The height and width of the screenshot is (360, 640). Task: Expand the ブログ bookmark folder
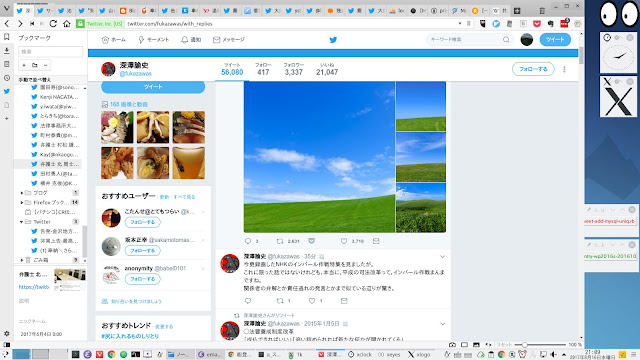coord(22,193)
